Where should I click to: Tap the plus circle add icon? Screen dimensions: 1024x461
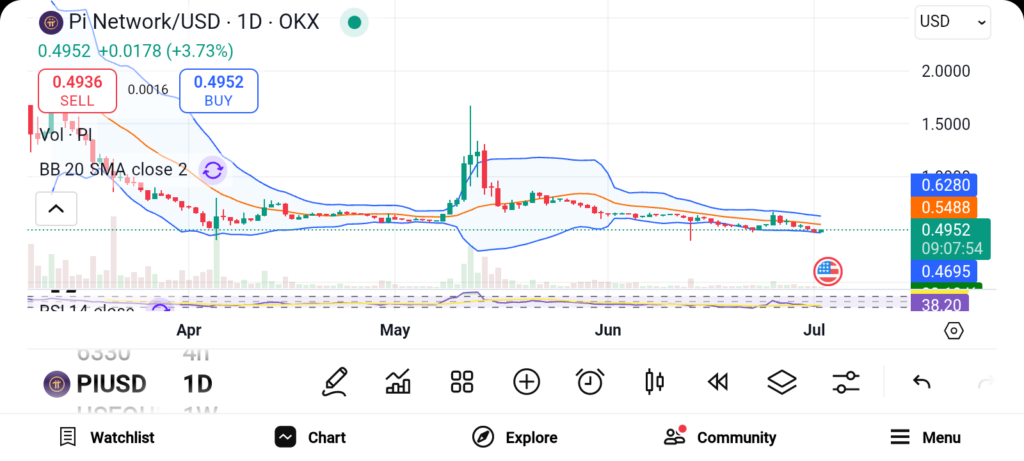(x=526, y=382)
